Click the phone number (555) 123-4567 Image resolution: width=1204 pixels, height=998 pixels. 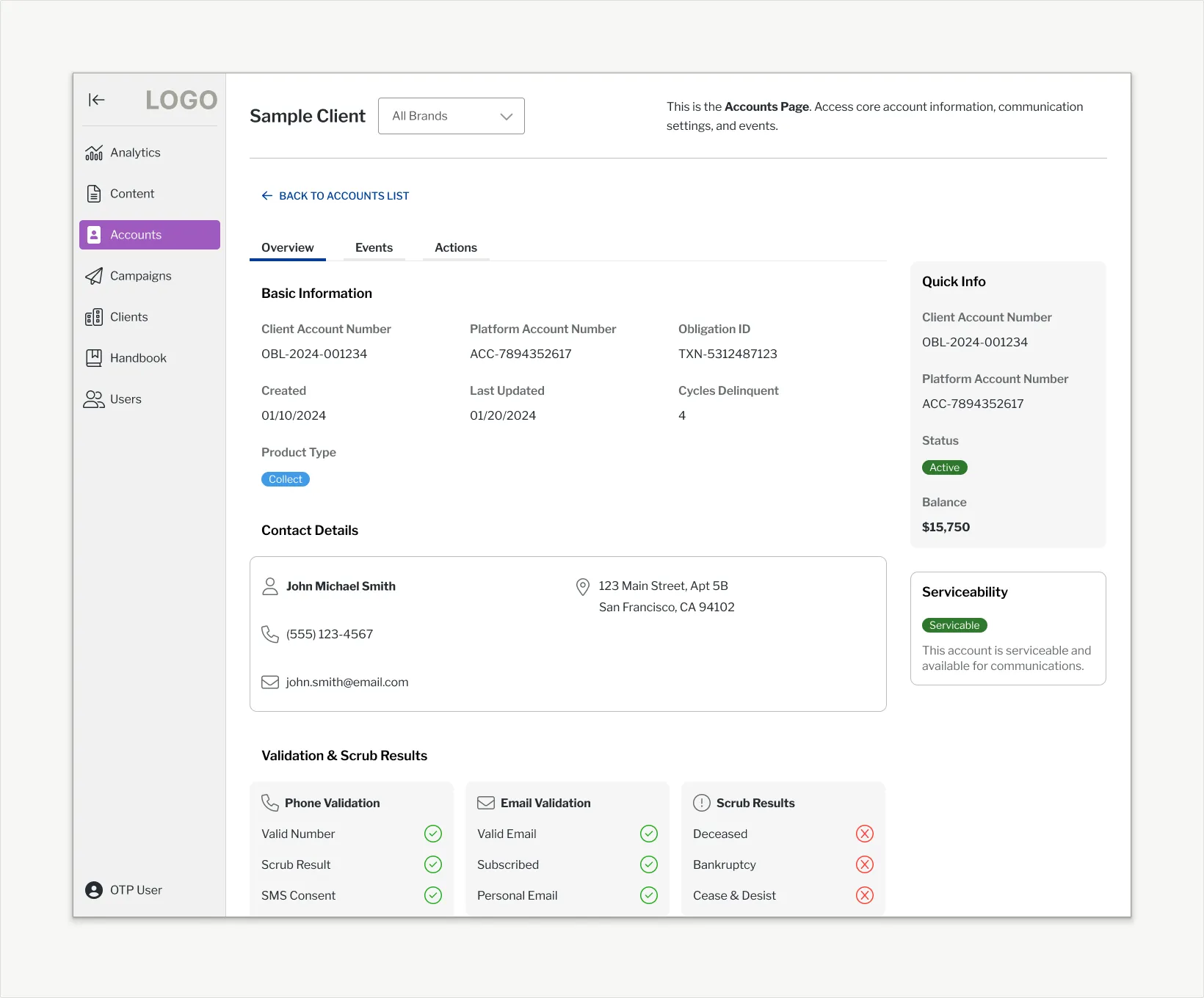(x=330, y=634)
